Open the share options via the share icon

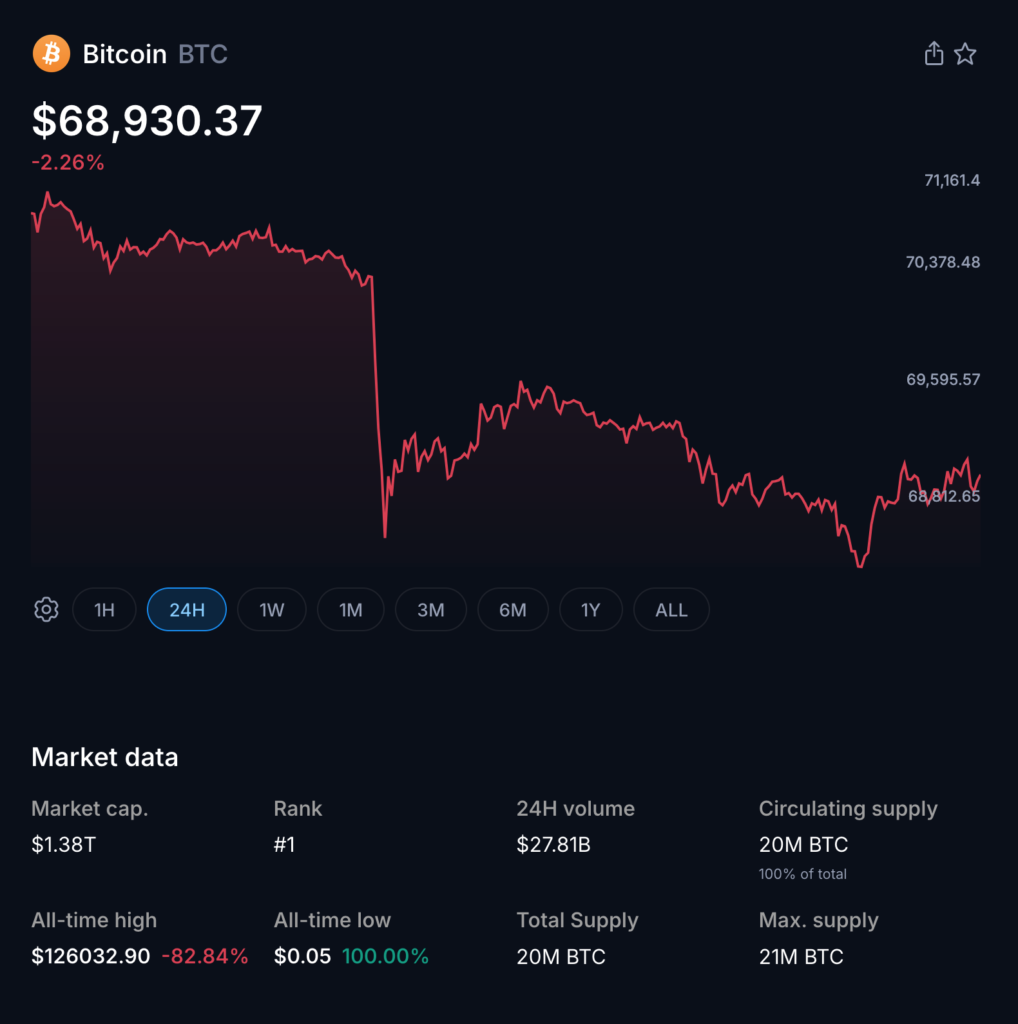933,53
